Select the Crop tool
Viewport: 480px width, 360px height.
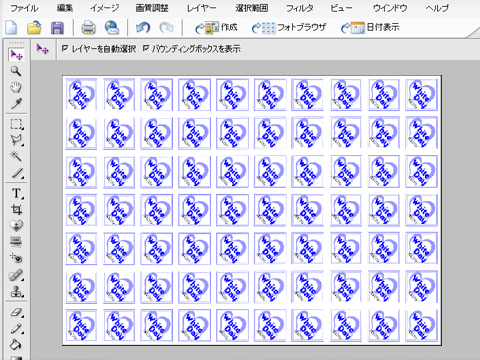tap(16, 210)
